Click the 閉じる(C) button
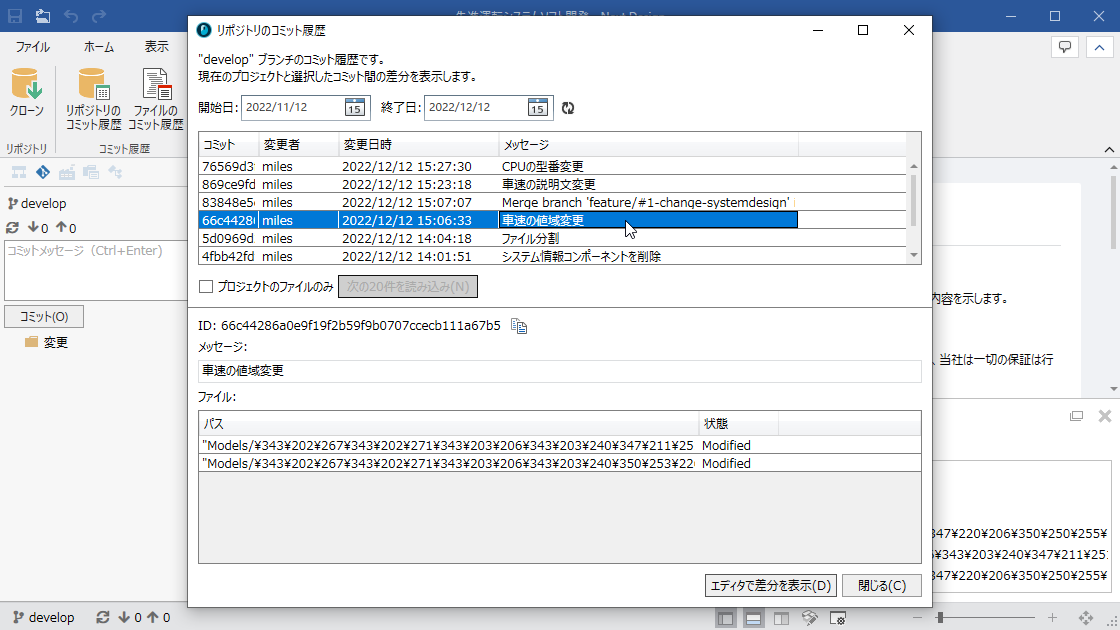This screenshot has width=1120, height=630. 882,586
